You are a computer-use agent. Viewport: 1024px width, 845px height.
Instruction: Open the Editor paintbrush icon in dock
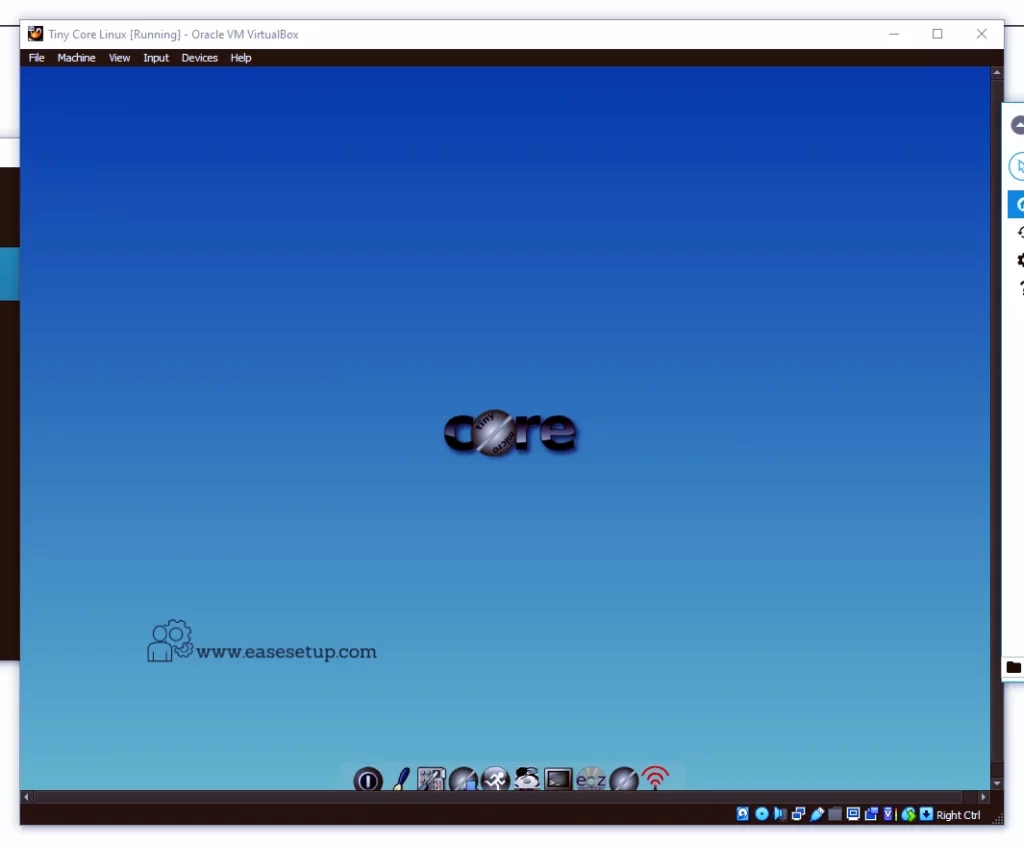pyautogui.click(x=401, y=779)
